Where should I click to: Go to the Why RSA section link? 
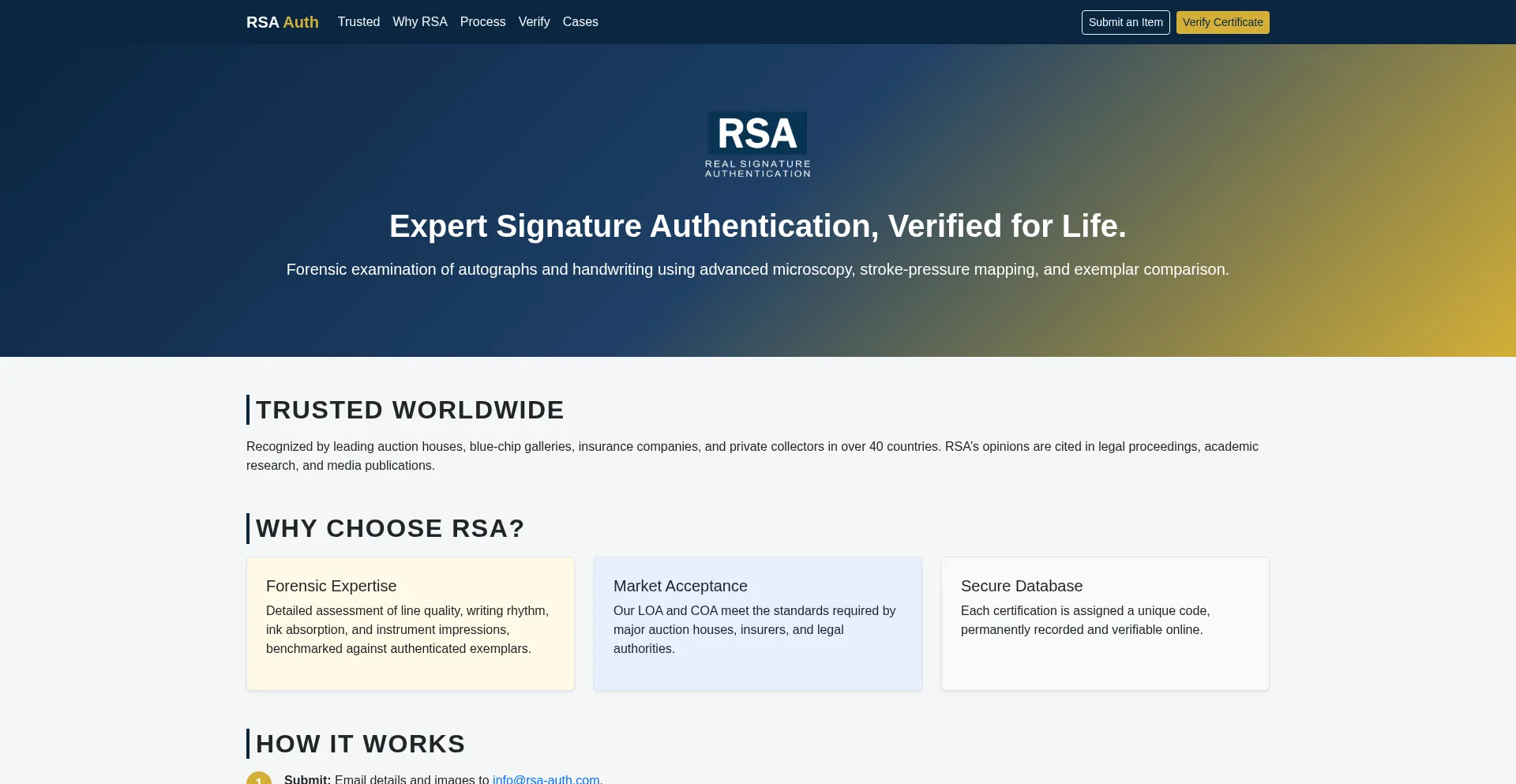(x=419, y=22)
